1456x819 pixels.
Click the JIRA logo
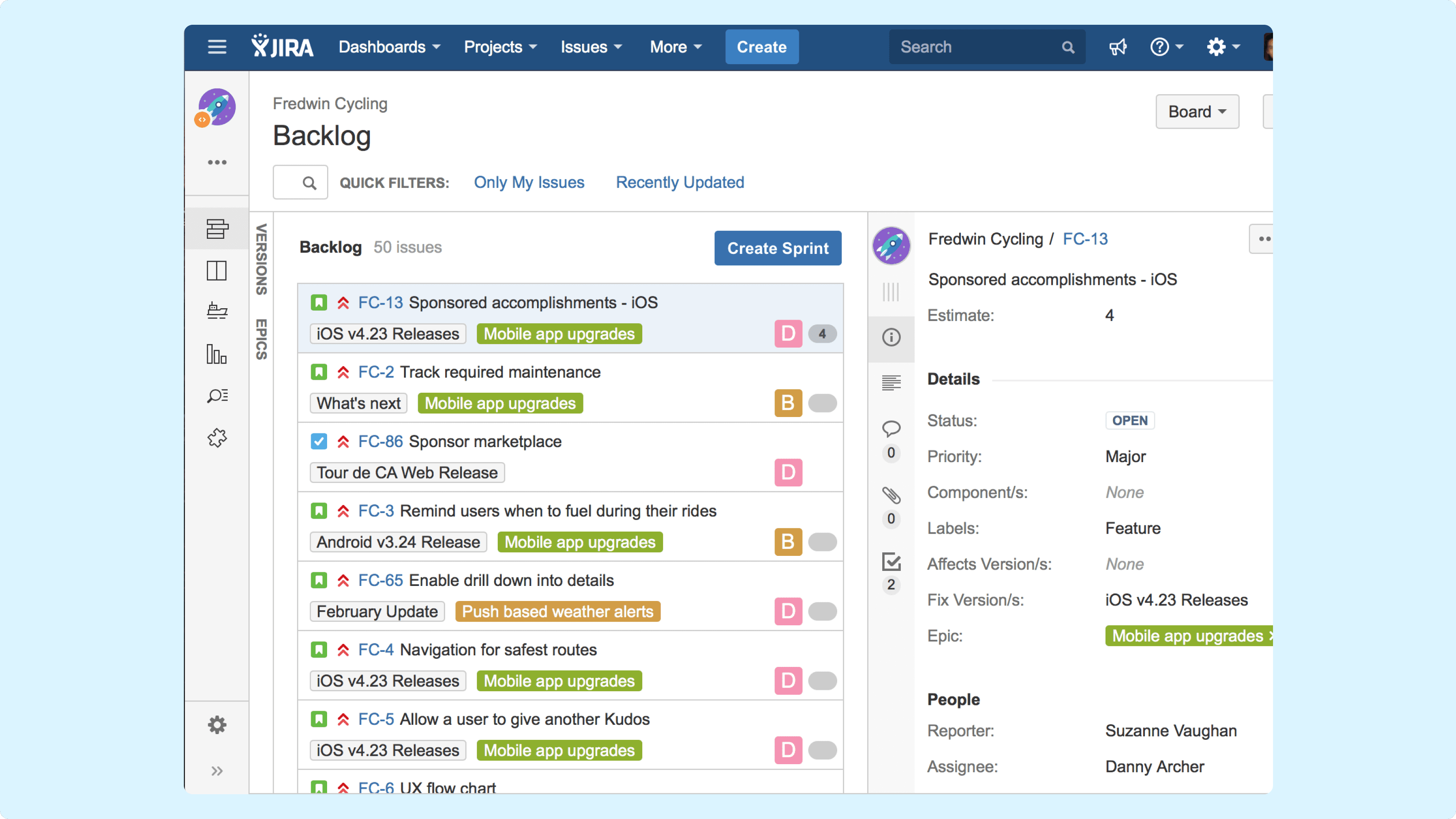pyautogui.click(x=282, y=46)
